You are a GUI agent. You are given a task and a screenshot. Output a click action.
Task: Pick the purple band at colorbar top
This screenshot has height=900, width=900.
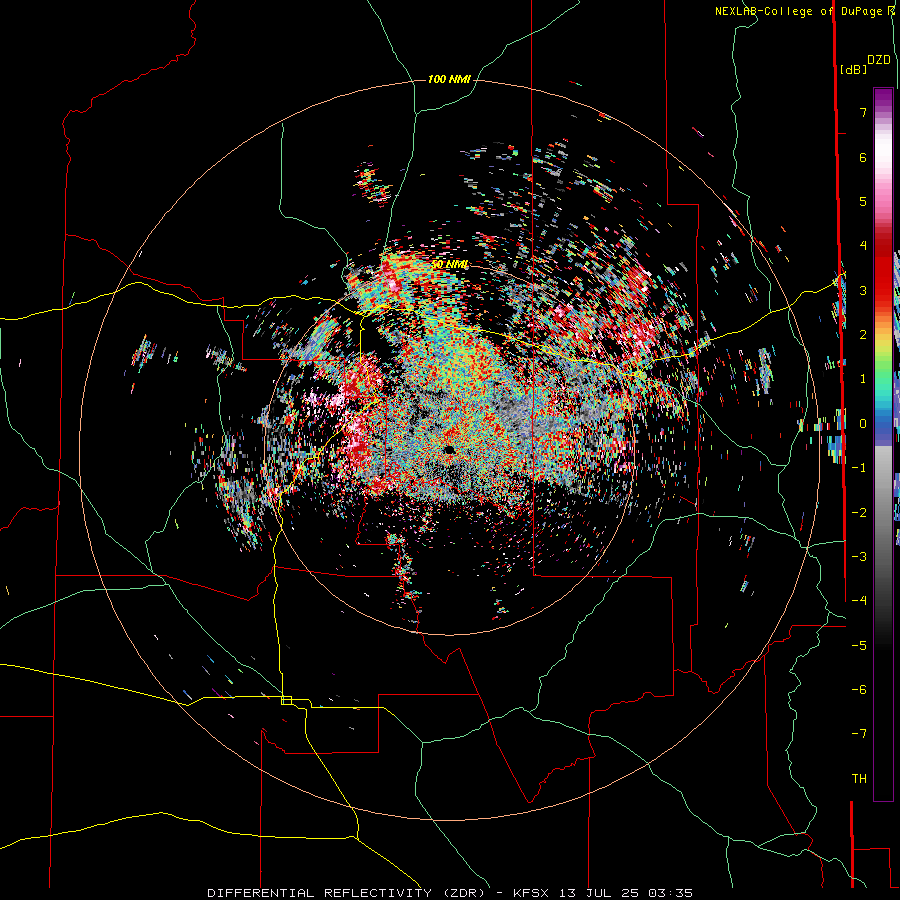tap(883, 98)
